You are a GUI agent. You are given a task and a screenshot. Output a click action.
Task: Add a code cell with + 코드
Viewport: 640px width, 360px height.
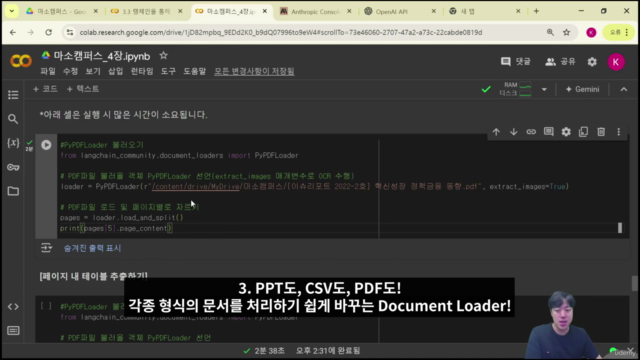[x=45, y=89]
